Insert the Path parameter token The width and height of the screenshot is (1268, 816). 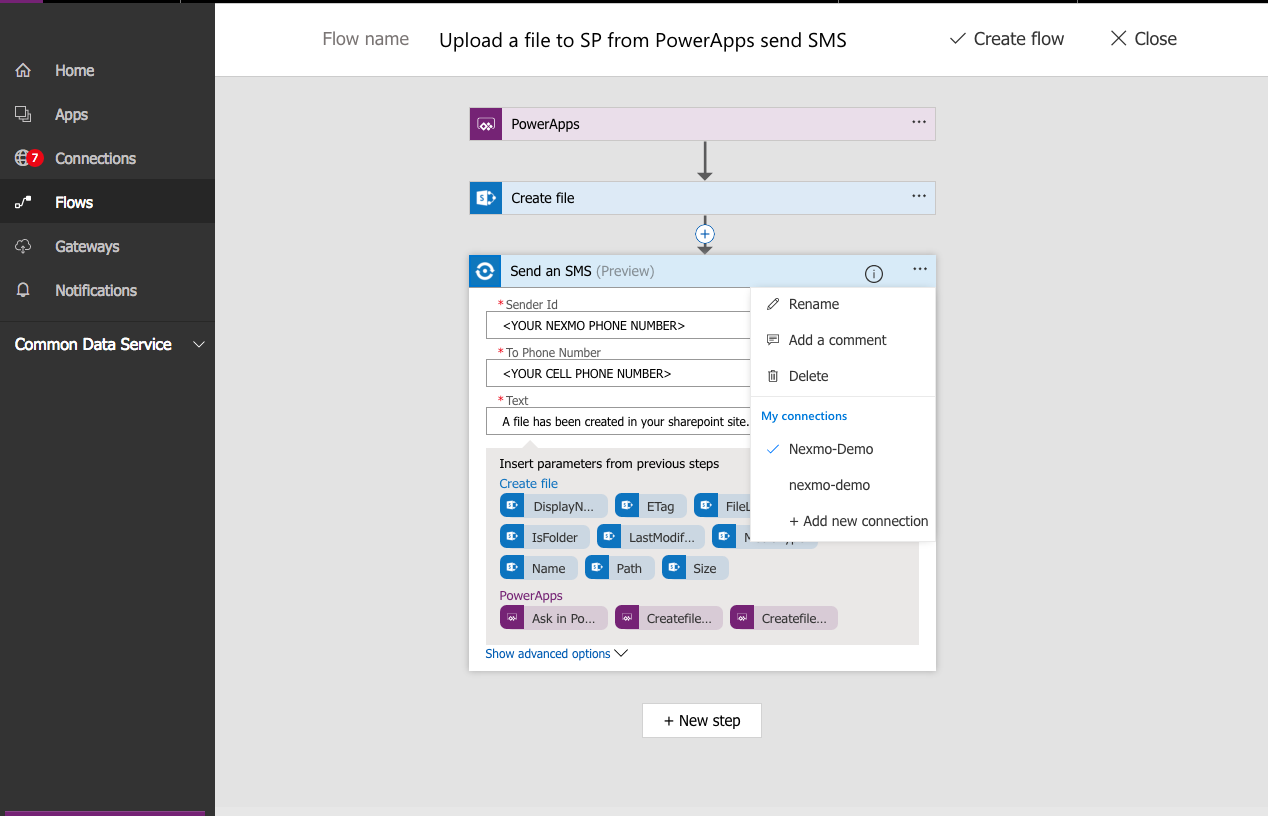620,568
